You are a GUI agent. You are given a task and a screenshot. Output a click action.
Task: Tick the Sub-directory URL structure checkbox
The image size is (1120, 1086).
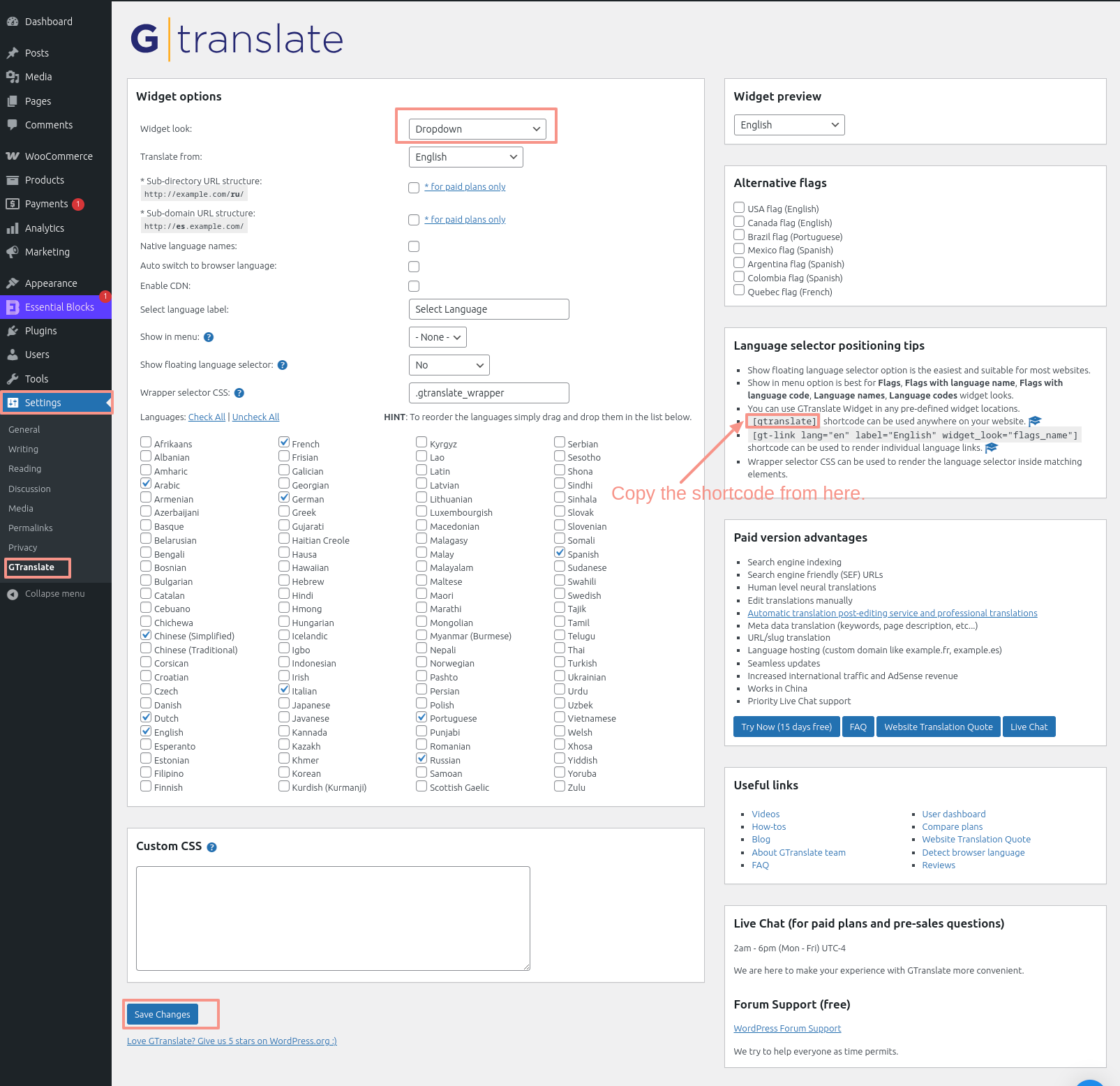click(414, 188)
